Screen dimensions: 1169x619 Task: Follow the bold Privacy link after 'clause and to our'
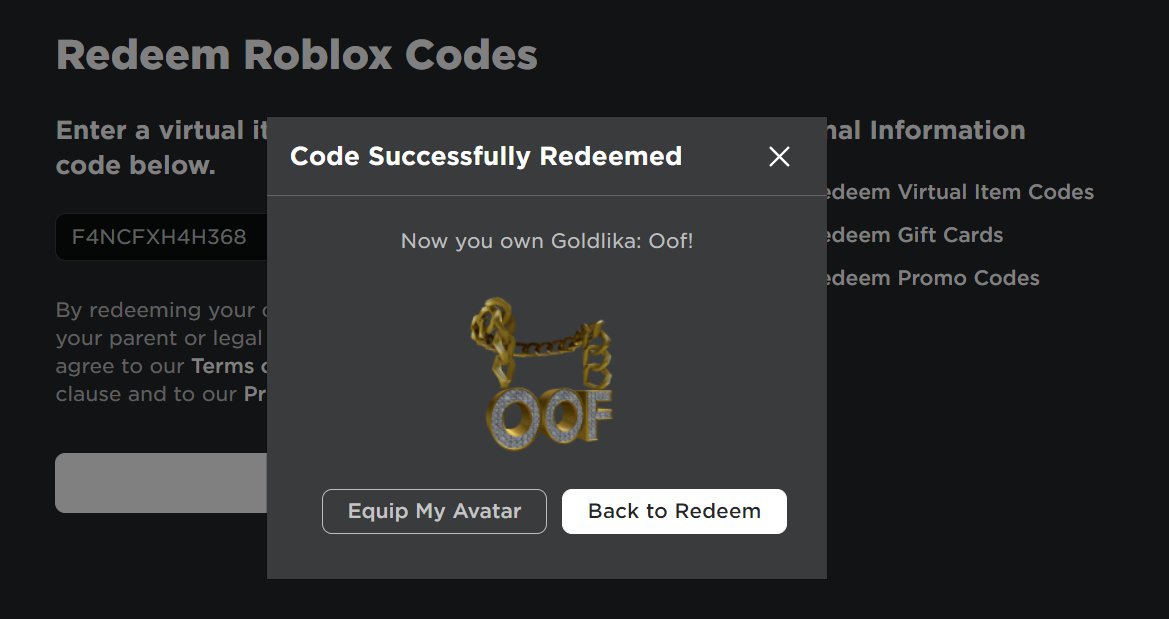255,394
